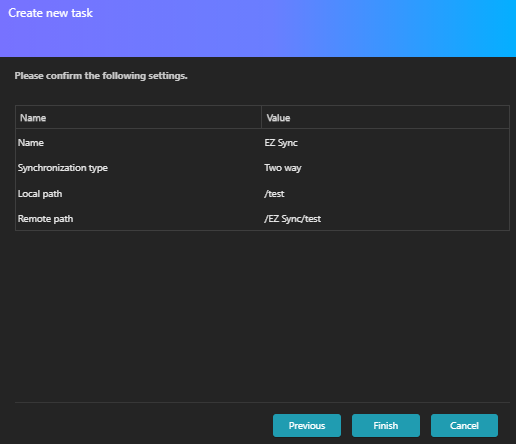Click the Create new task title
The height and width of the screenshot is (444, 516).
pos(50,13)
